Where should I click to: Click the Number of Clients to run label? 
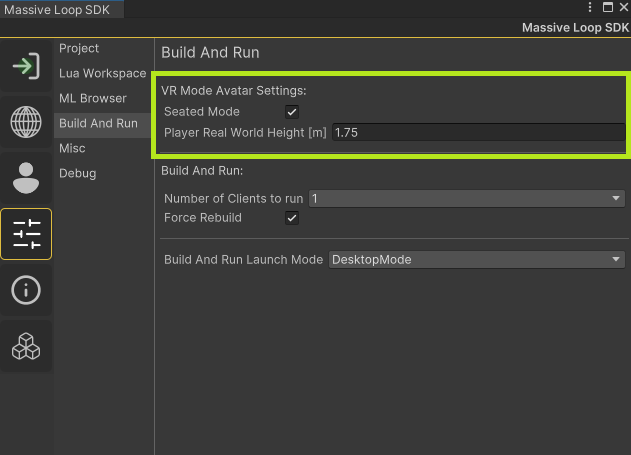(x=233, y=198)
